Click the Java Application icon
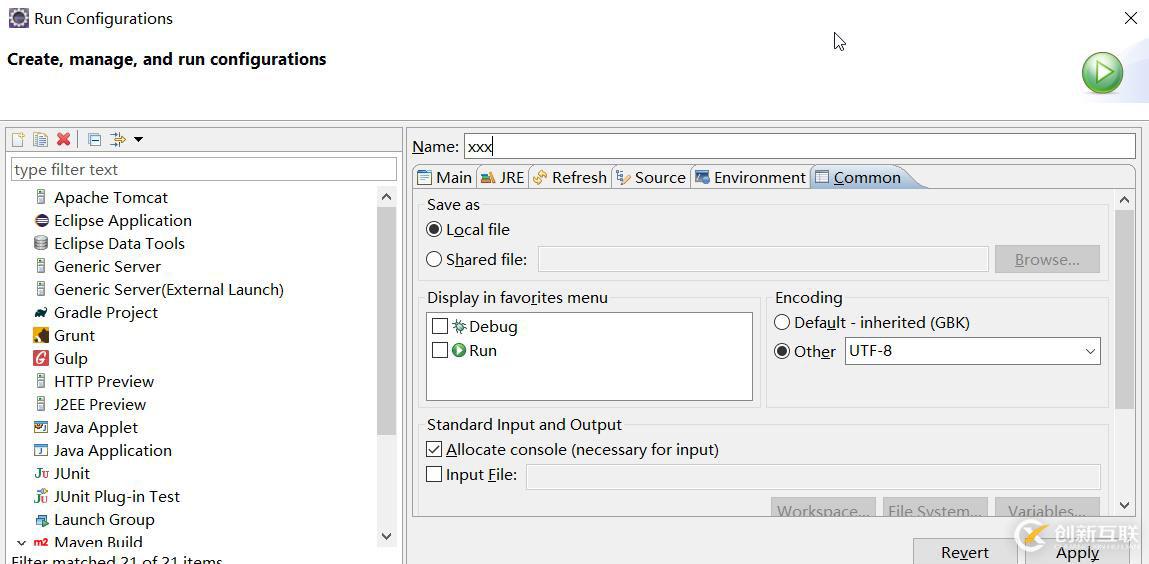The width and height of the screenshot is (1149, 564). tap(41, 450)
